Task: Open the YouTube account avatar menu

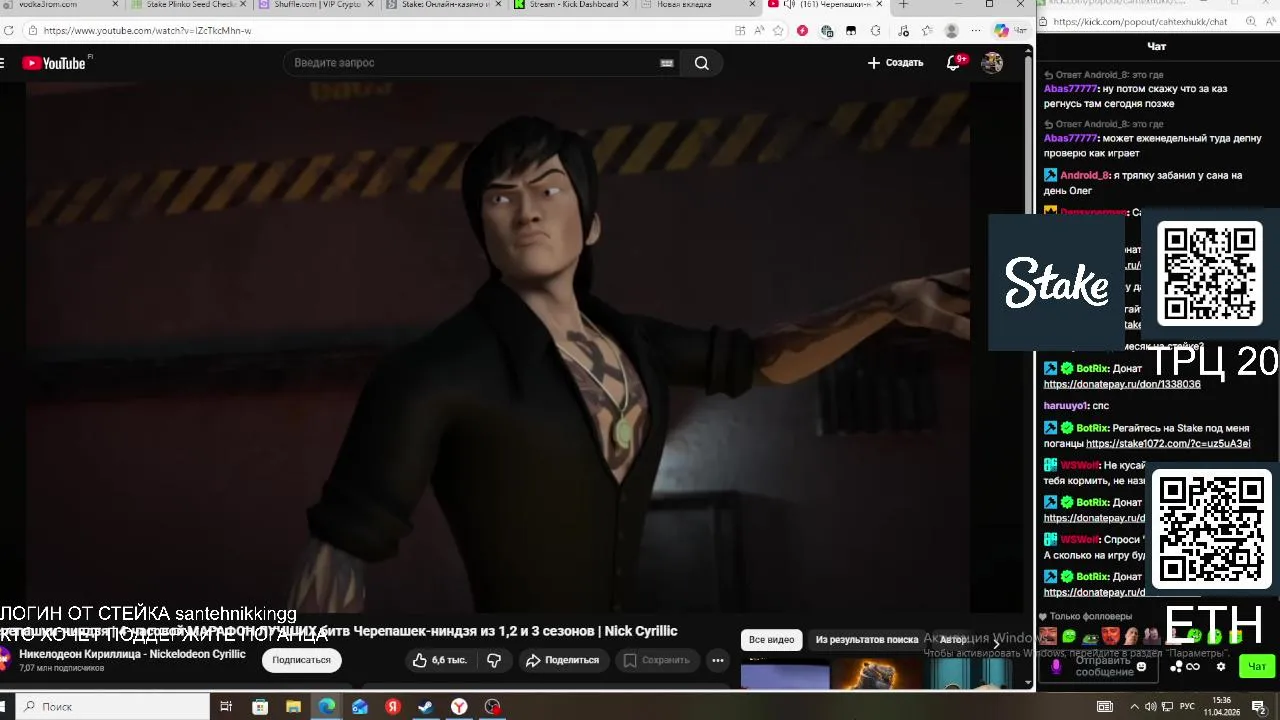Action: (x=992, y=63)
